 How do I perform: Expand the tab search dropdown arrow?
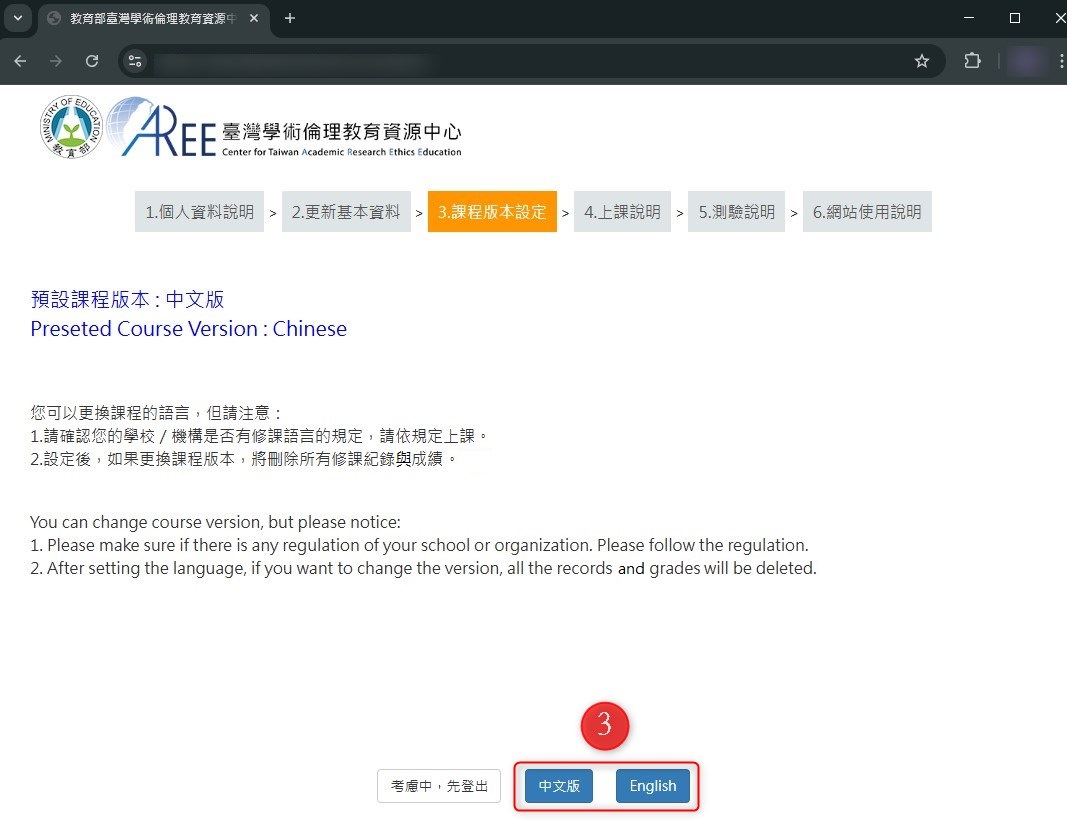coord(18,18)
